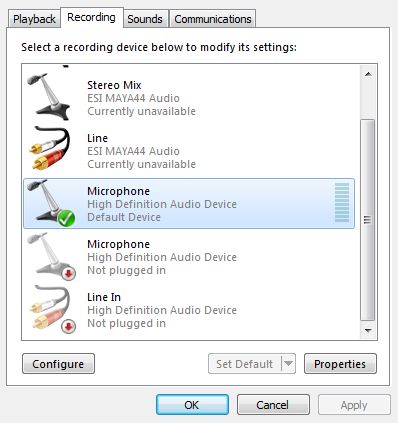The image size is (398, 423).
Task: Click the vertical scrollbar thumb
Action: (368, 220)
